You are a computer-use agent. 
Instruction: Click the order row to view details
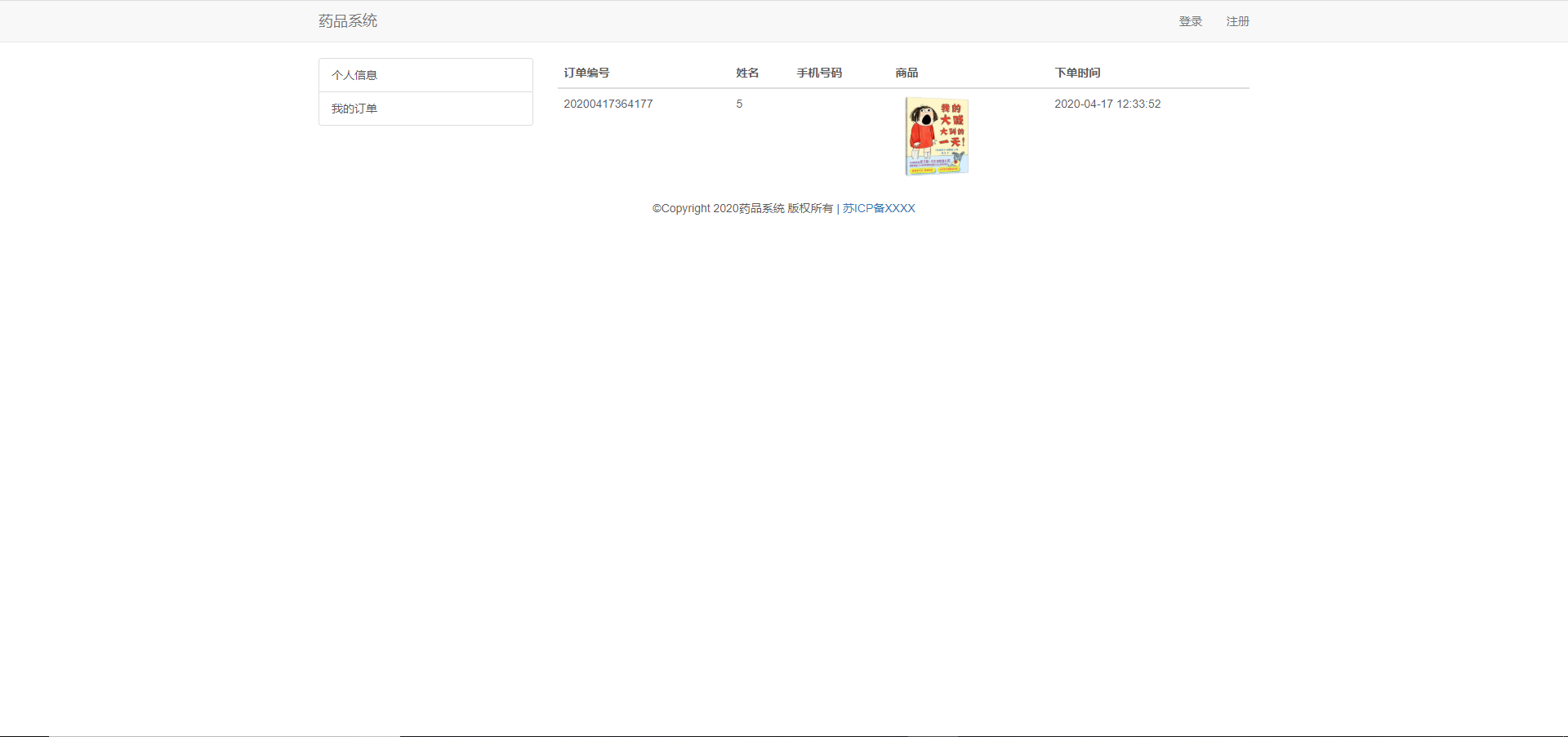[x=817, y=135]
